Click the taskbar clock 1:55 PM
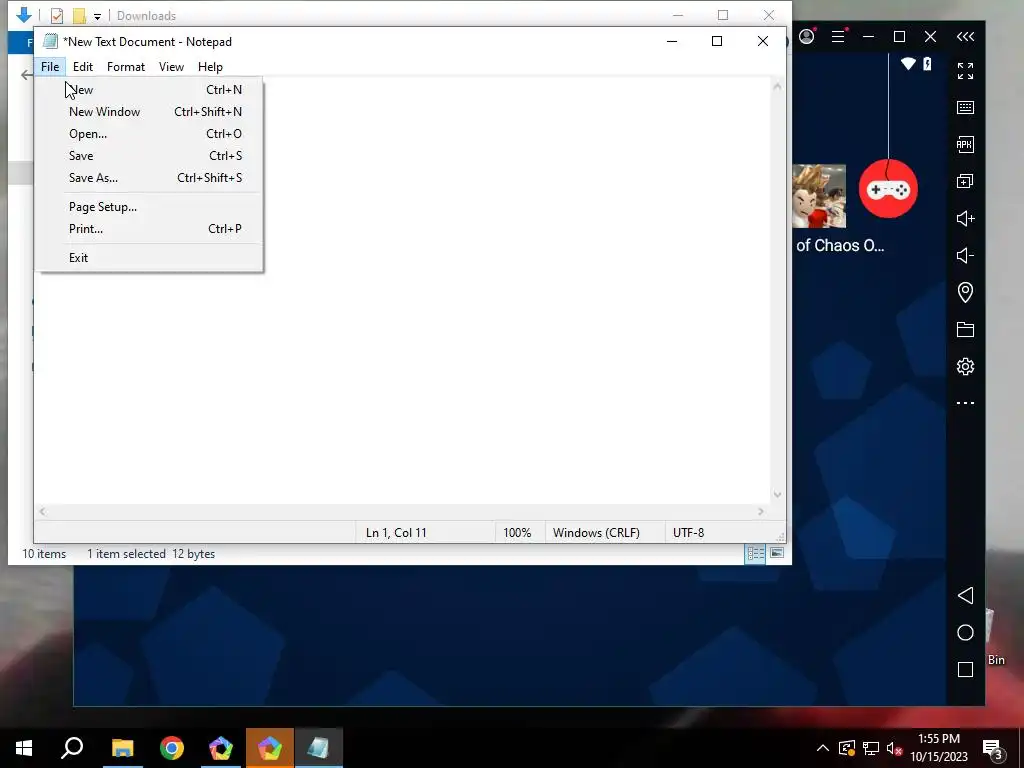Image resolution: width=1024 pixels, height=768 pixels. pos(938,739)
